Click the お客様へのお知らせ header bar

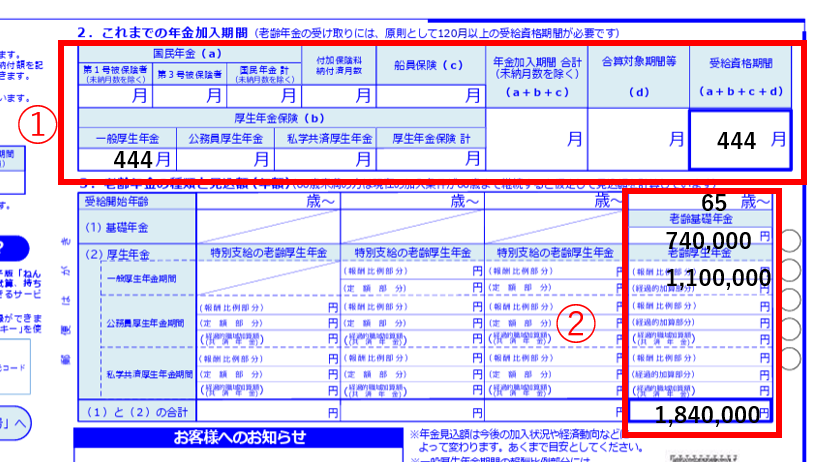click(238, 438)
